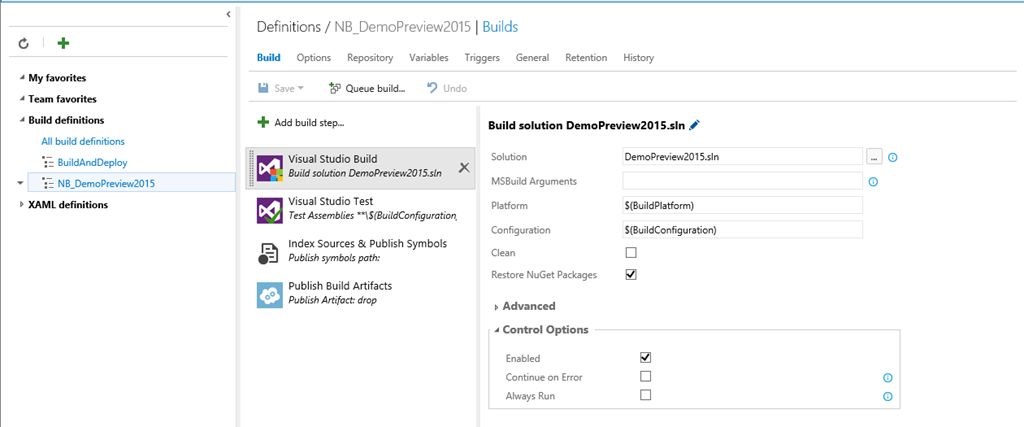Screen dimensions: 1024x427
Task: Collapse the My favorites section
Action: pyautogui.click(x=23, y=78)
